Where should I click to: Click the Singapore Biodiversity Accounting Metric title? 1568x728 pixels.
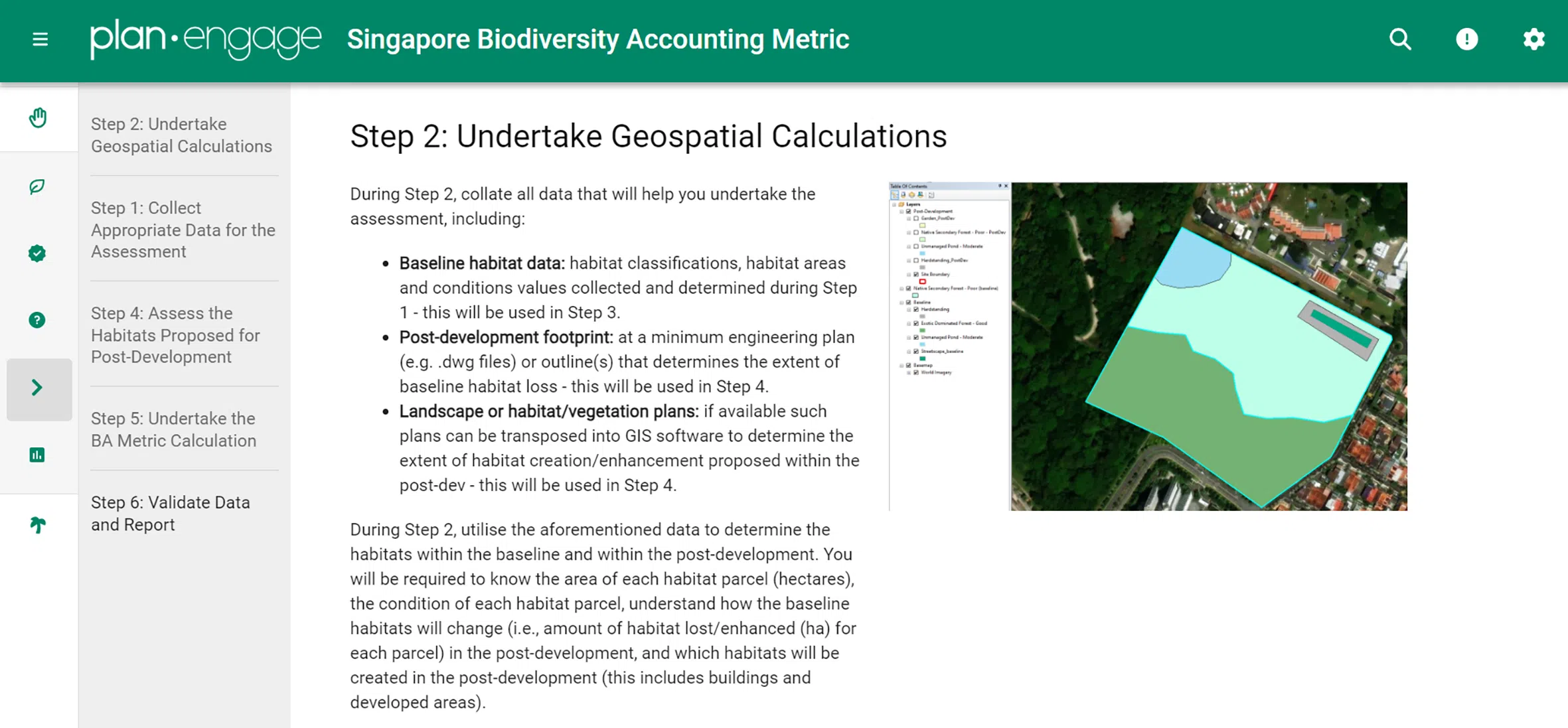[597, 40]
